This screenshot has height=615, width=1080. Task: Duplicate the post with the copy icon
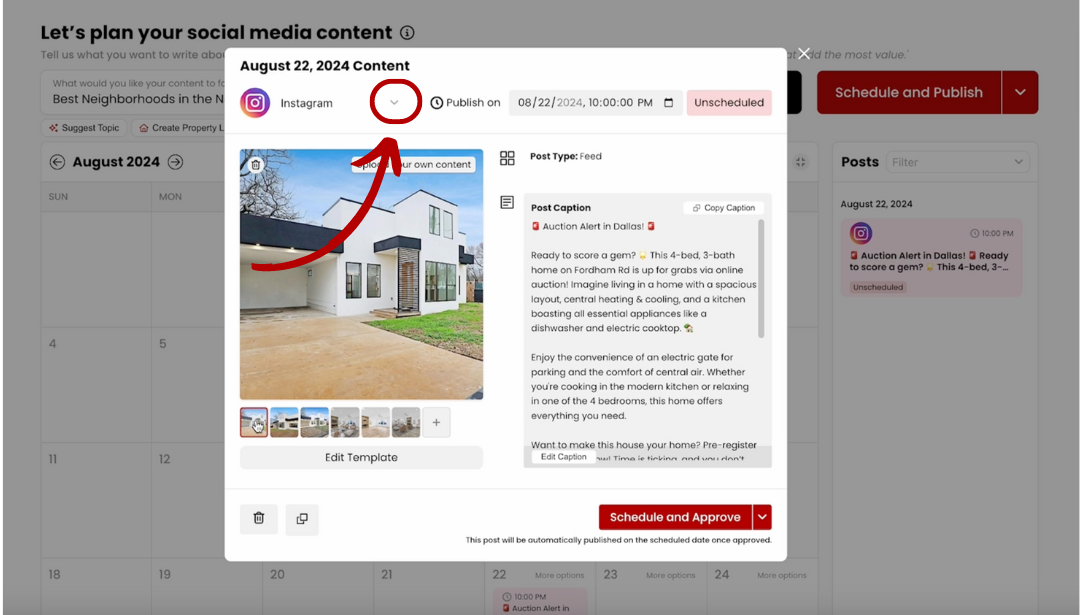pyautogui.click(x=302, y=519)
